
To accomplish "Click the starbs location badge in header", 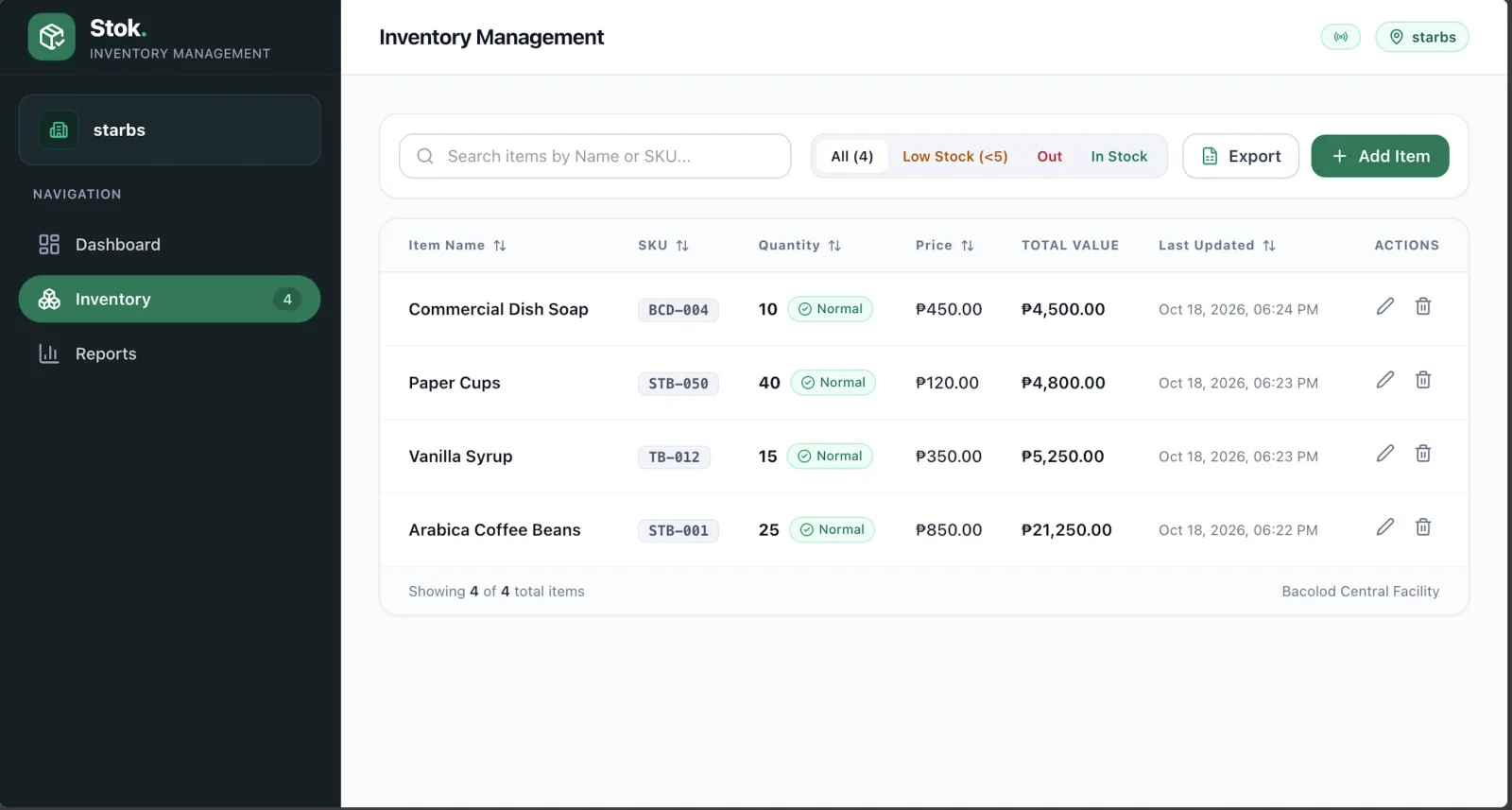I will point(1422,37).
